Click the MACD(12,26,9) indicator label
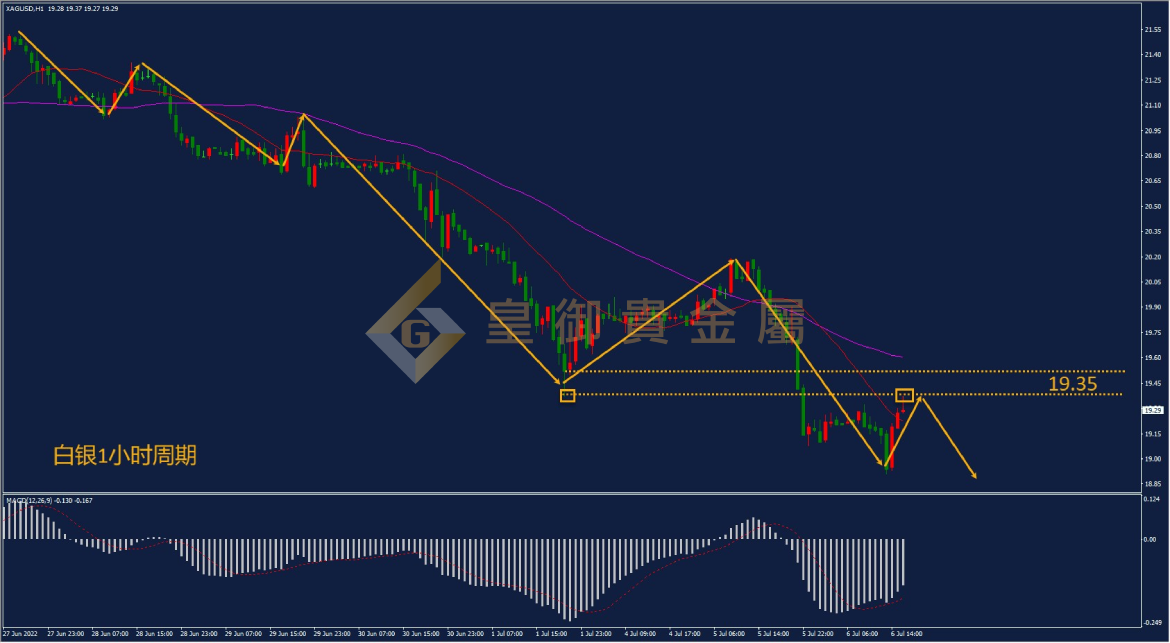 [x=27, y=500]
